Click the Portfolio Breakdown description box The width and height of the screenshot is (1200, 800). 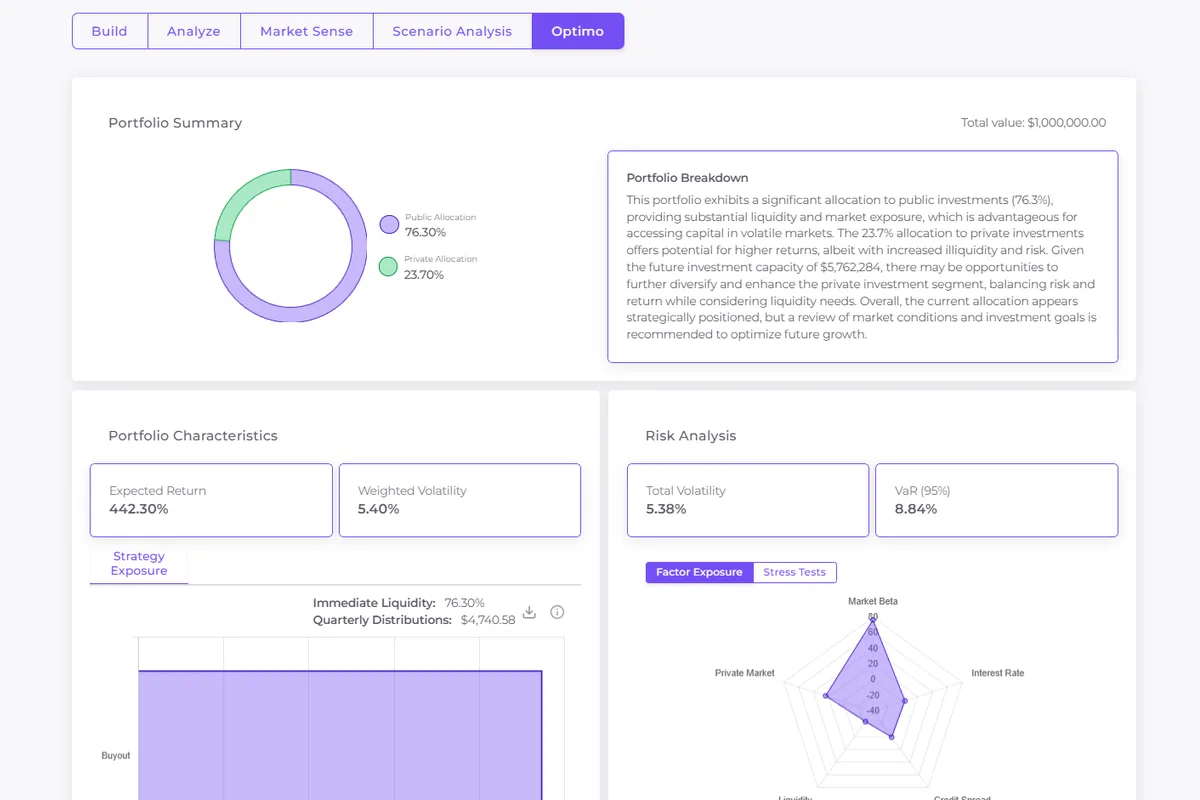[862, 257]
